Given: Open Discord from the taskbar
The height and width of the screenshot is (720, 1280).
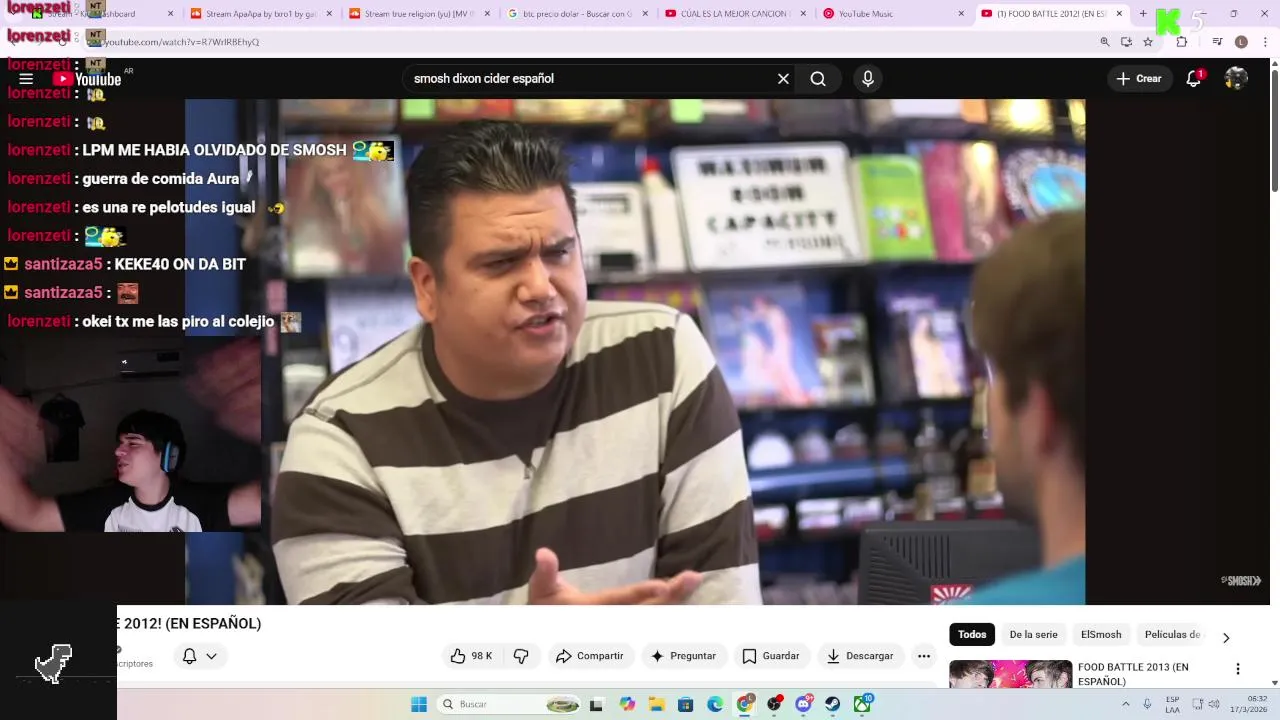Looking at the screenshot, I should pos(803,704).
